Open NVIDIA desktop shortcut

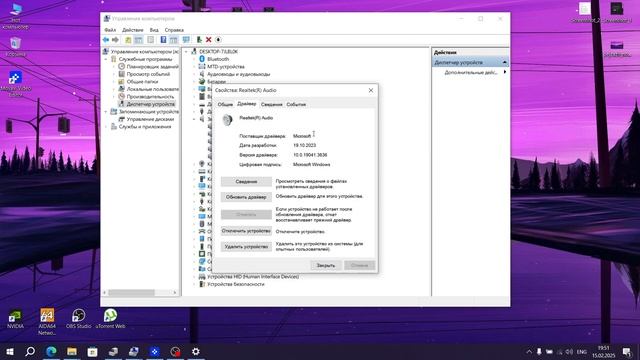pos(15,319)
